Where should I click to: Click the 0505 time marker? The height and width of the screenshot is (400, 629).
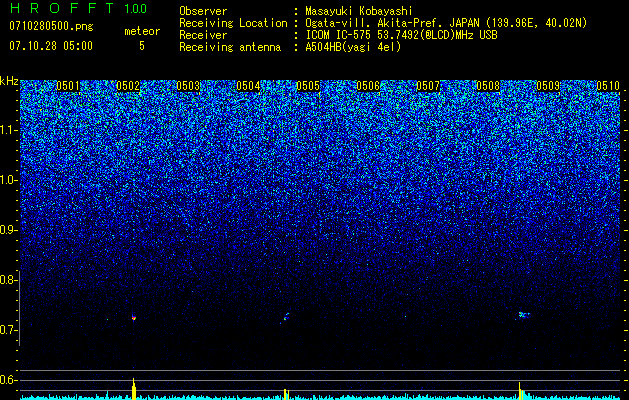pyautogui.click(x=308, y=85)
